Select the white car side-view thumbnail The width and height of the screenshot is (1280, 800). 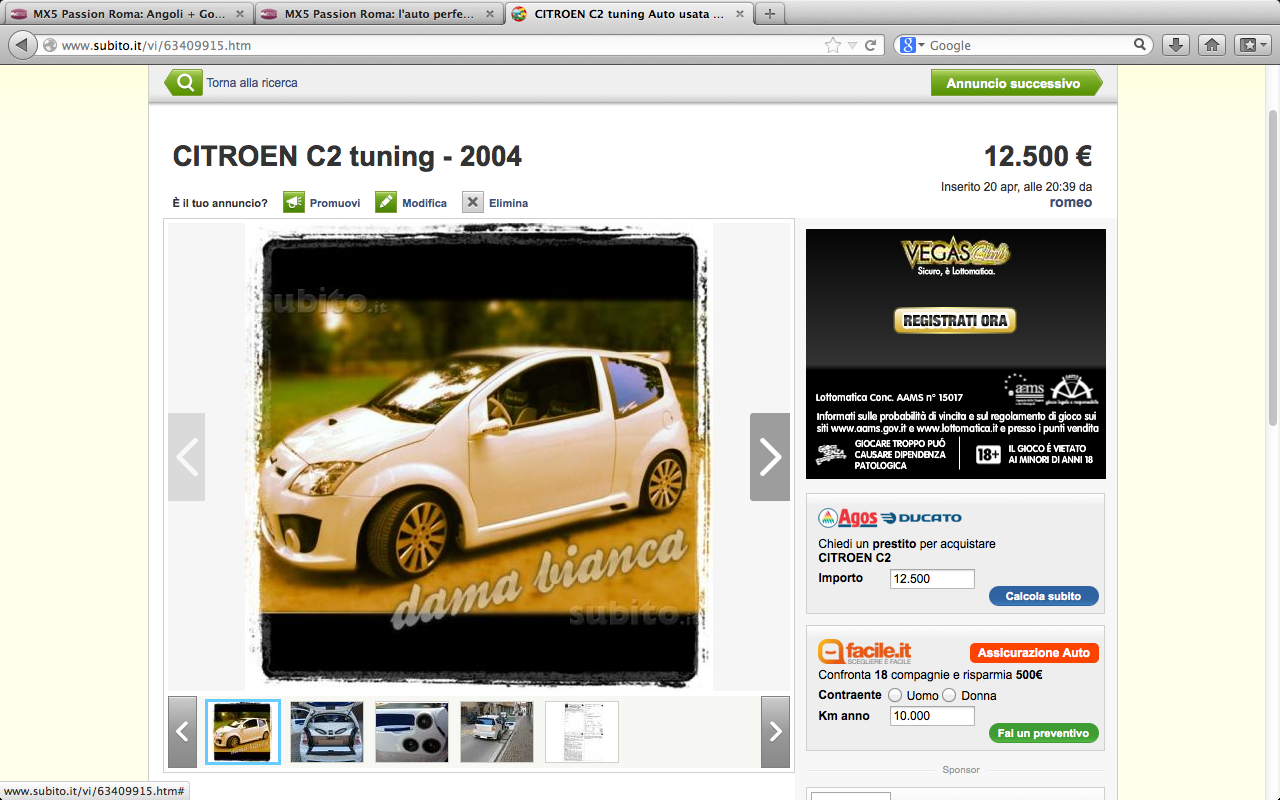pos(243,732)
